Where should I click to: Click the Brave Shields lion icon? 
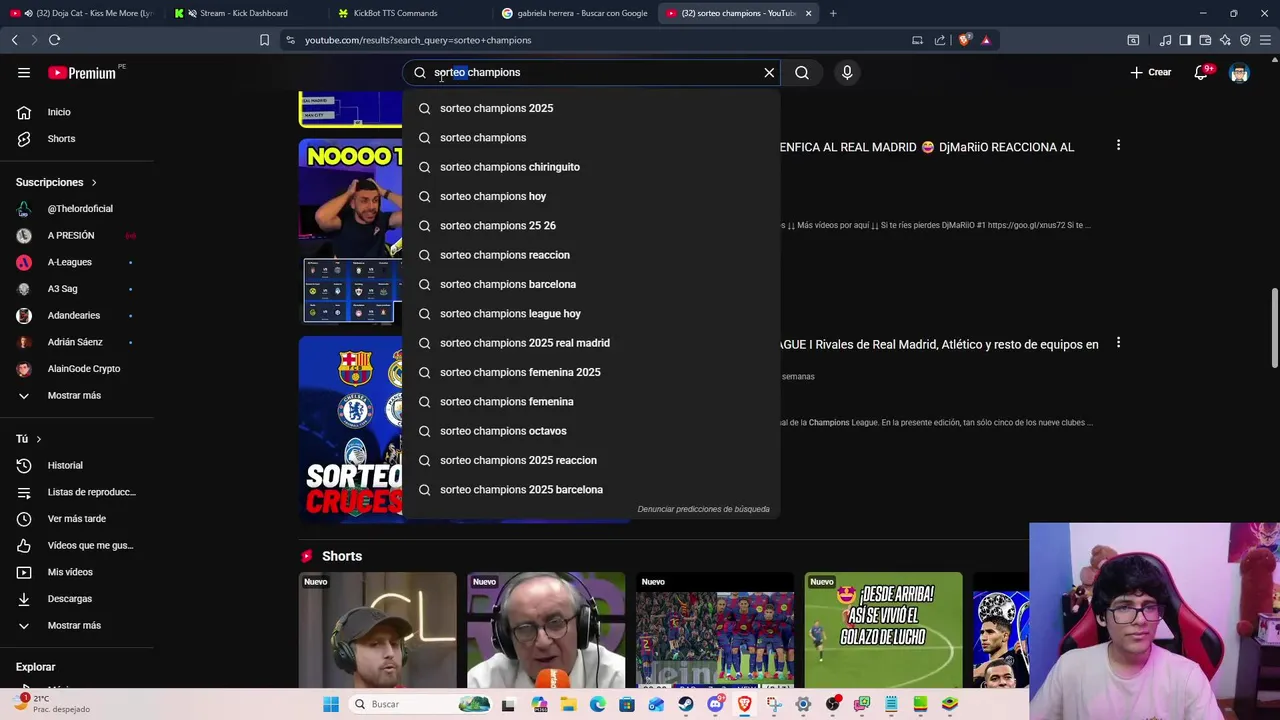pos(964,40)
